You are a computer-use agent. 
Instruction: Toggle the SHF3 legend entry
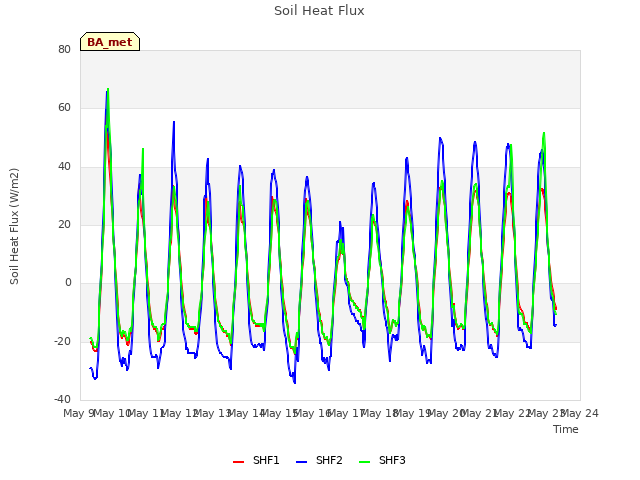point(382,460)
